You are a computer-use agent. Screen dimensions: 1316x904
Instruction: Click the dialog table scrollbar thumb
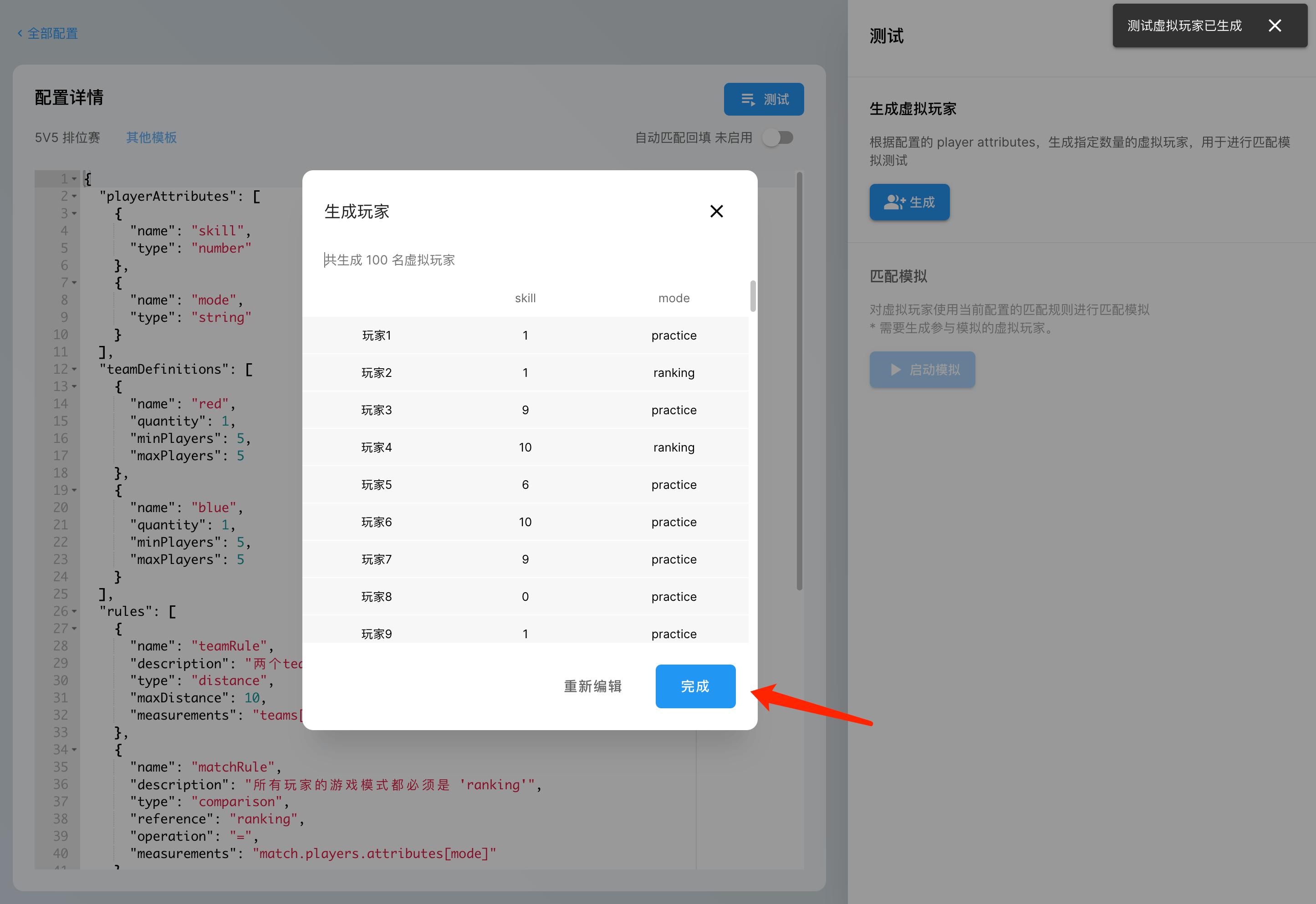[752, 296]
